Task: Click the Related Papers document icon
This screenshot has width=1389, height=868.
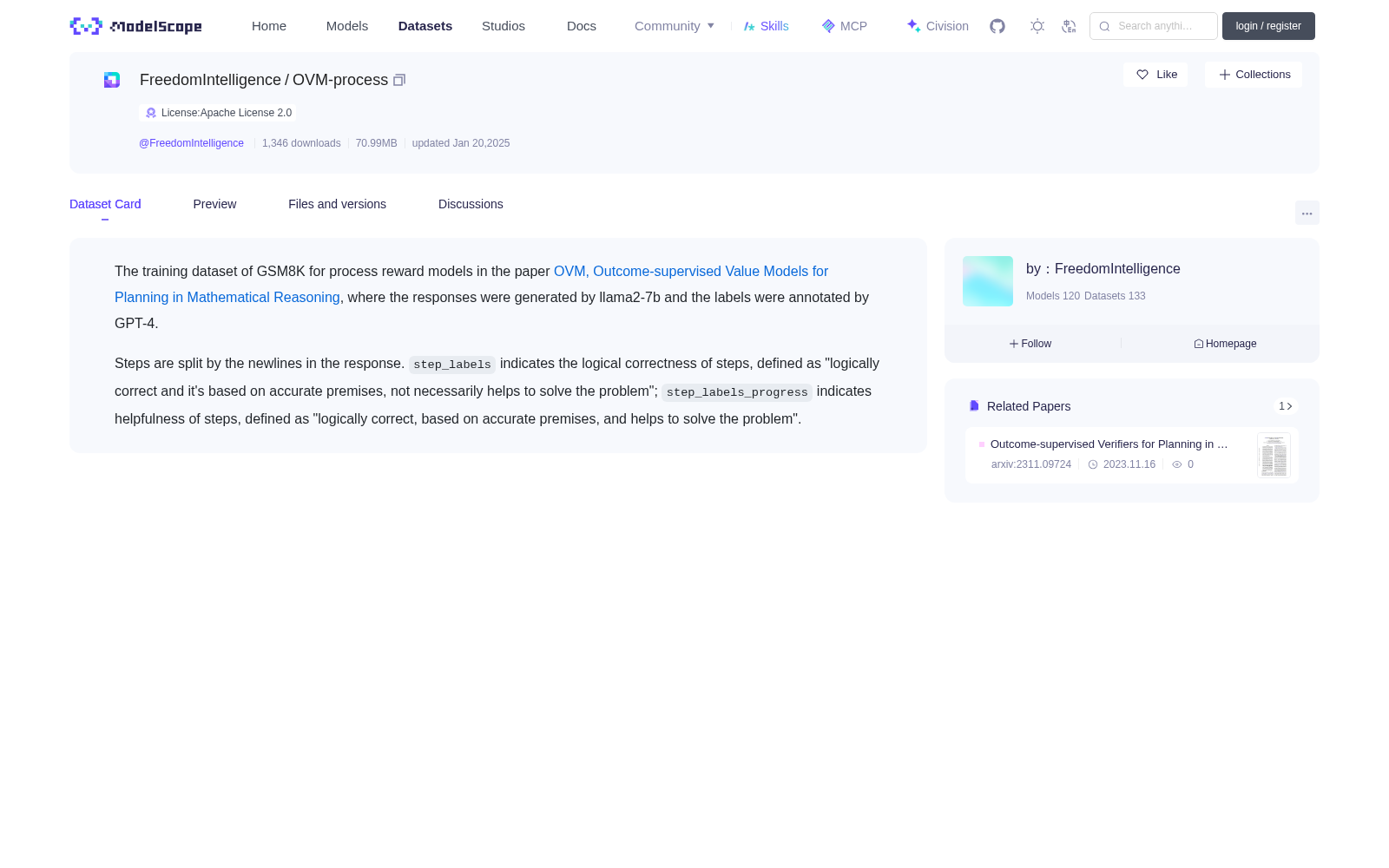Action: pyautogui.click(x=974, y=405)
